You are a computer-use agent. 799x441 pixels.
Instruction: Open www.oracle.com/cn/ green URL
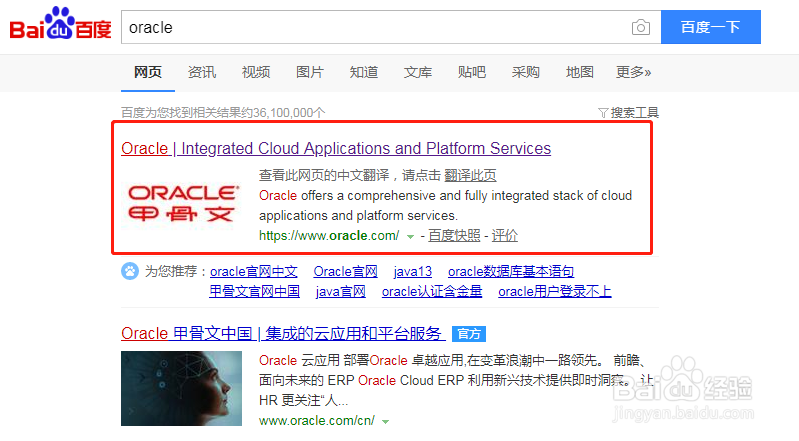pos(316,421)
